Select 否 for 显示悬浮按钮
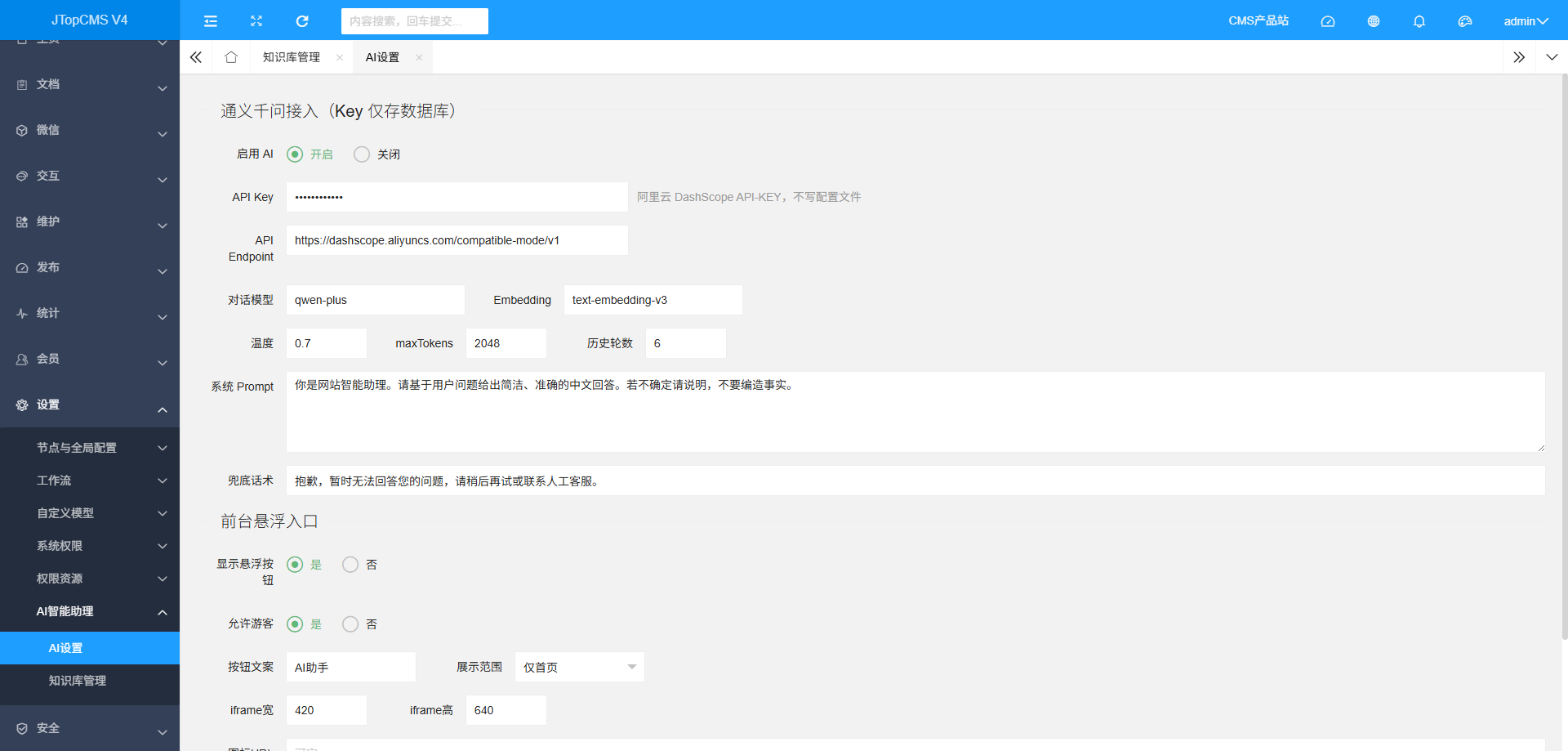 (x=350, y=565)
